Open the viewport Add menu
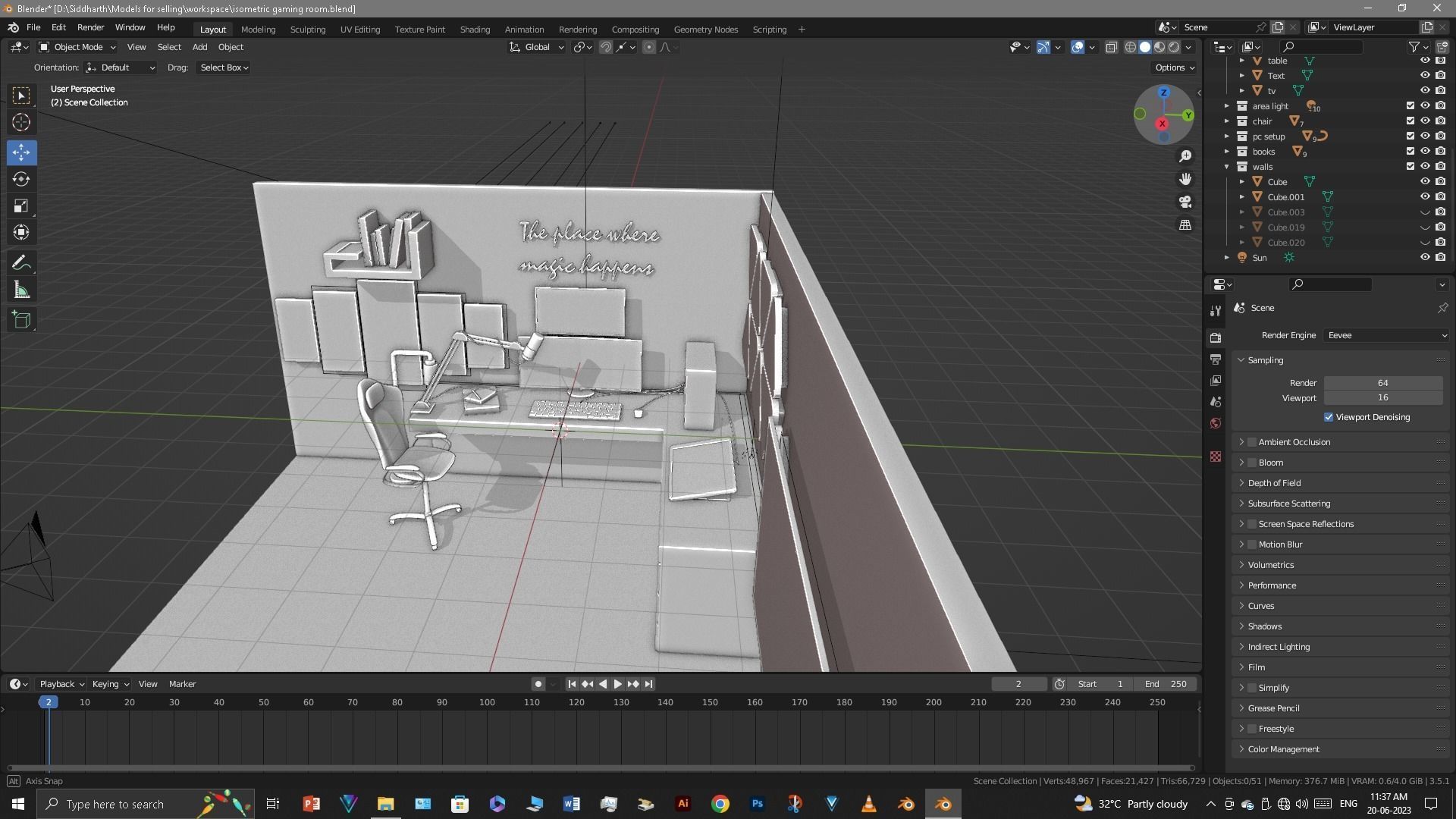This screenshot has width=1456, height=819. (199, 47)
